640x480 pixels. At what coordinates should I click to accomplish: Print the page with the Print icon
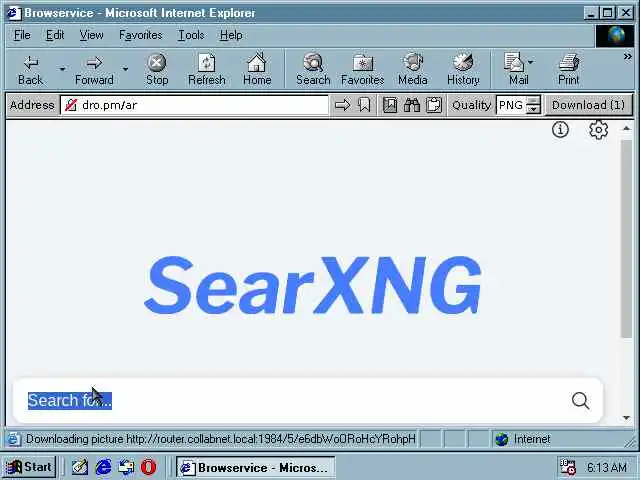coord(569,70)
